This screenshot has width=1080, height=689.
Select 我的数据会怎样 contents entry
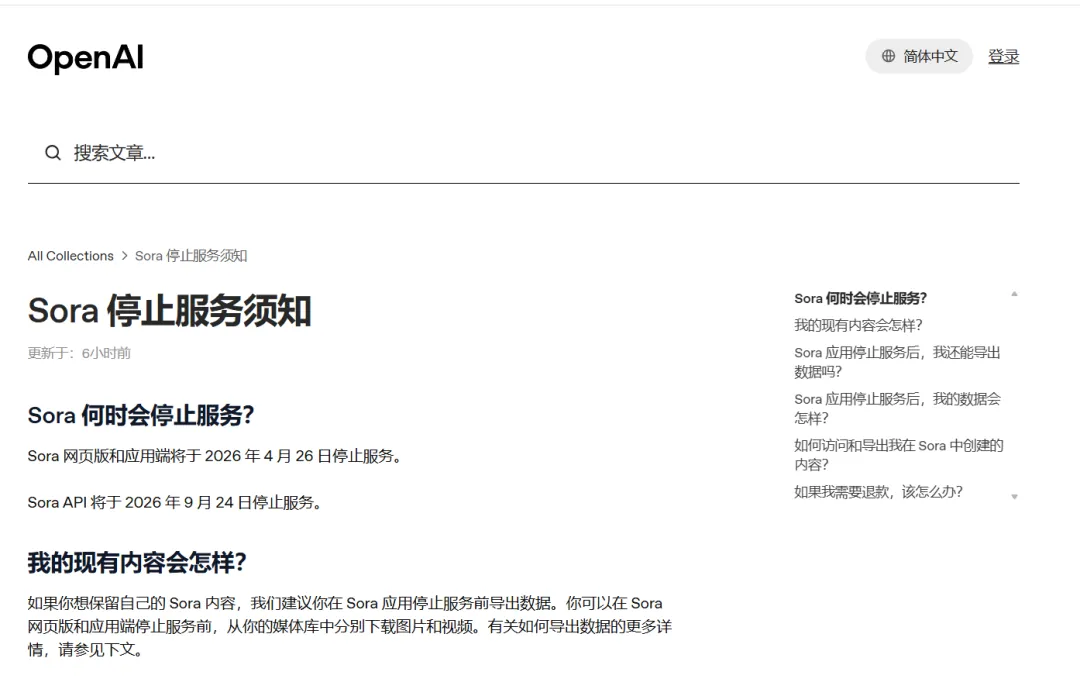pyautogui.click(x=897, y=408)
